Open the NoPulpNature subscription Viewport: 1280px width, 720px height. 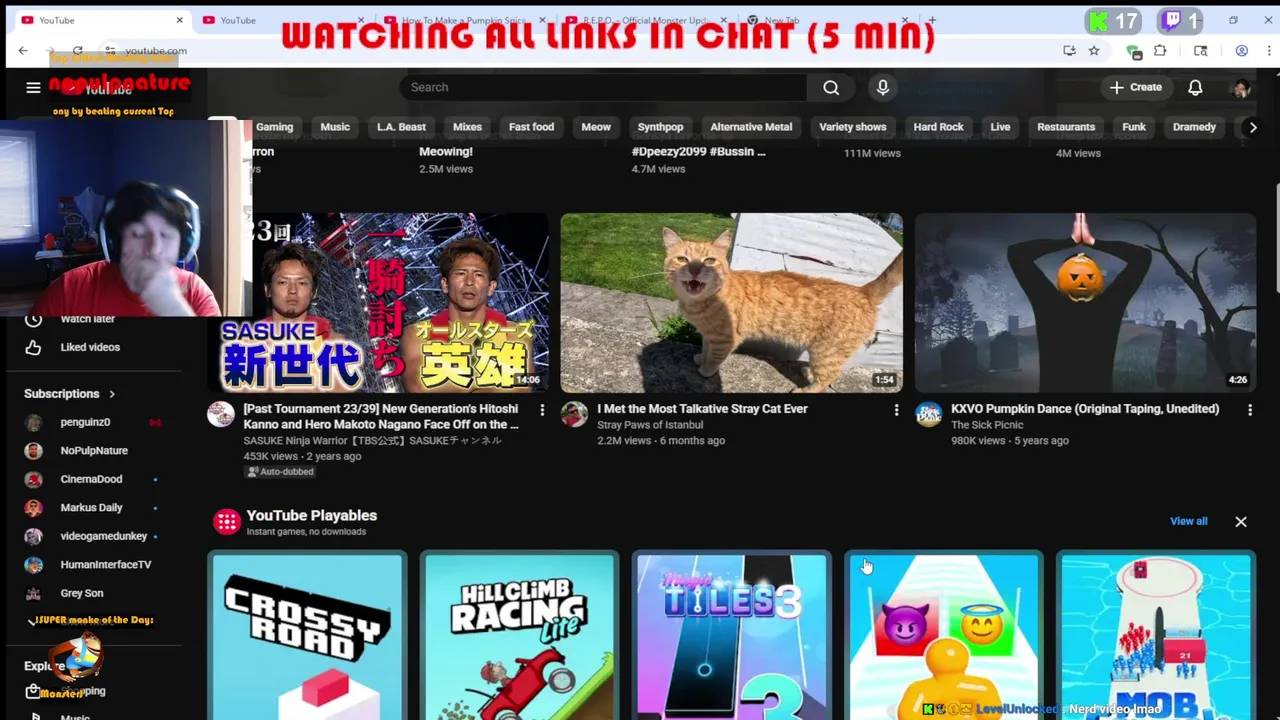click(x=94, y=451)
